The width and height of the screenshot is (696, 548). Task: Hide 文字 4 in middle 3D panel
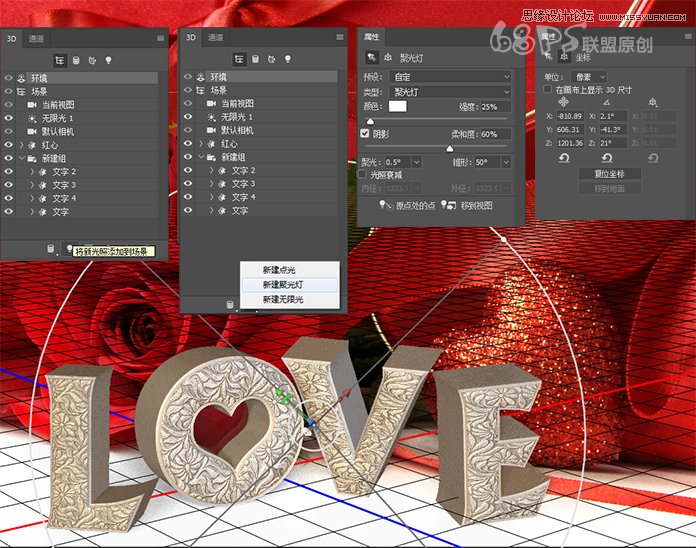(x=188, y=197)
